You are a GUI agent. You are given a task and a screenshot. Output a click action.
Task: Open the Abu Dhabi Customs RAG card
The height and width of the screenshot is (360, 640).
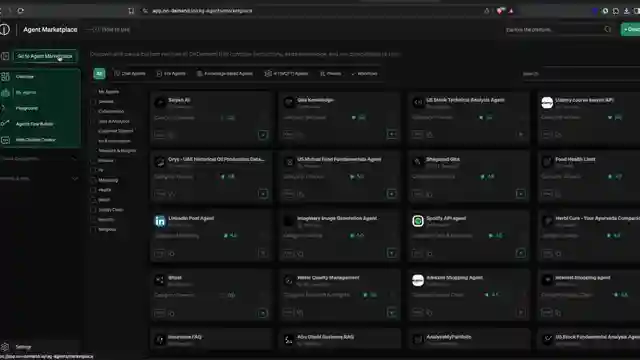[x=340, y=340]
